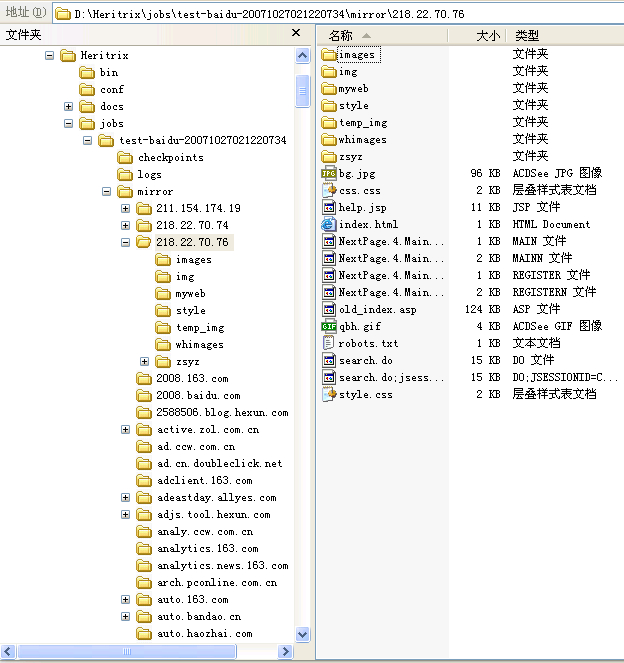
Task: Click the search.do;jsess... file icon
Action: pos(329,377)
